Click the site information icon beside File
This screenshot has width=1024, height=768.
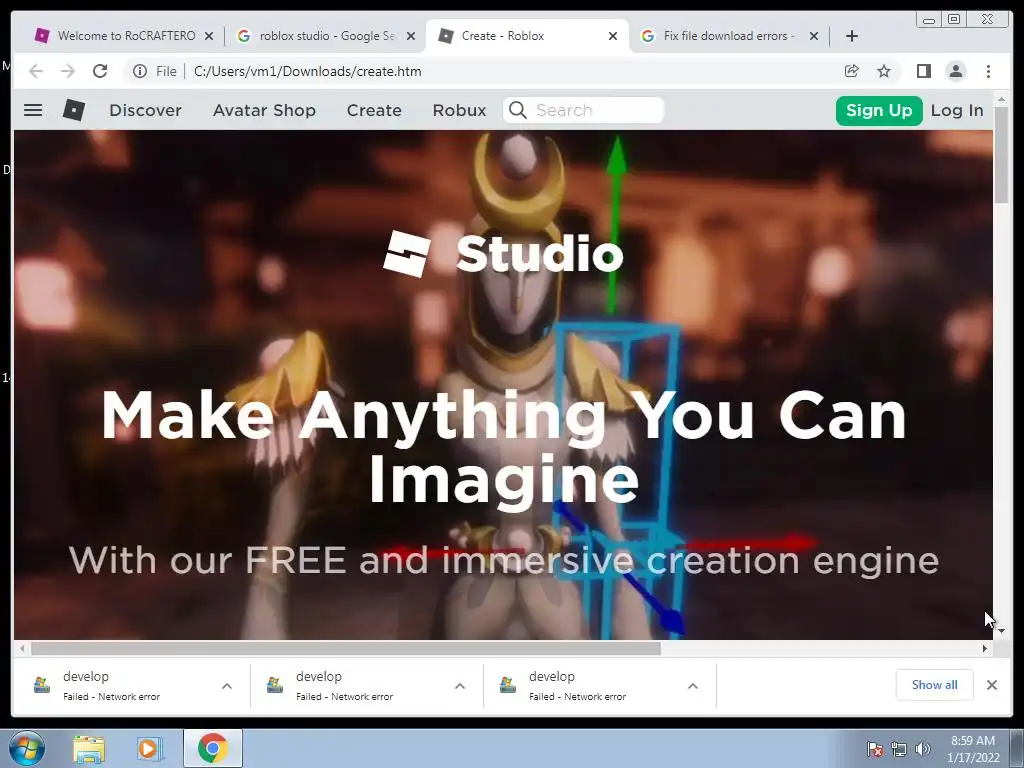point(140,71)
